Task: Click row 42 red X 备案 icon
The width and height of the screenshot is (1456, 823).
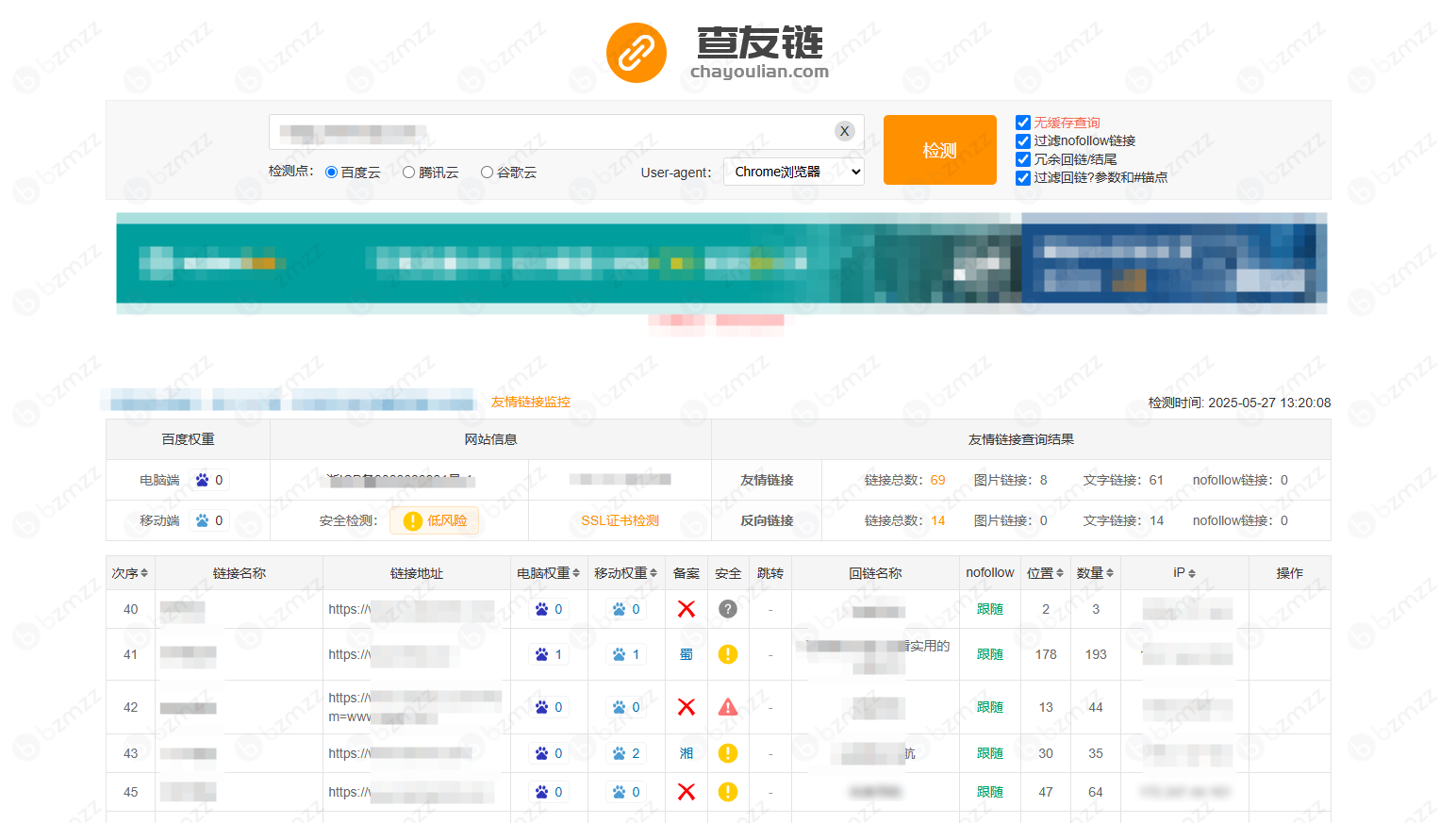Action: (687, 707)
